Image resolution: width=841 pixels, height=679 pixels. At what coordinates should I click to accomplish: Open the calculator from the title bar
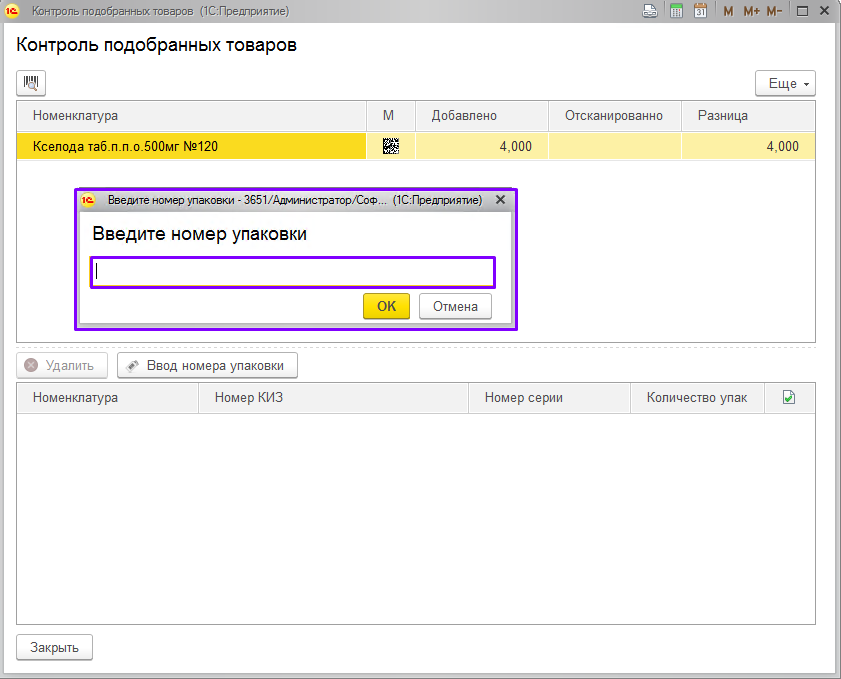tap(676, 11)
